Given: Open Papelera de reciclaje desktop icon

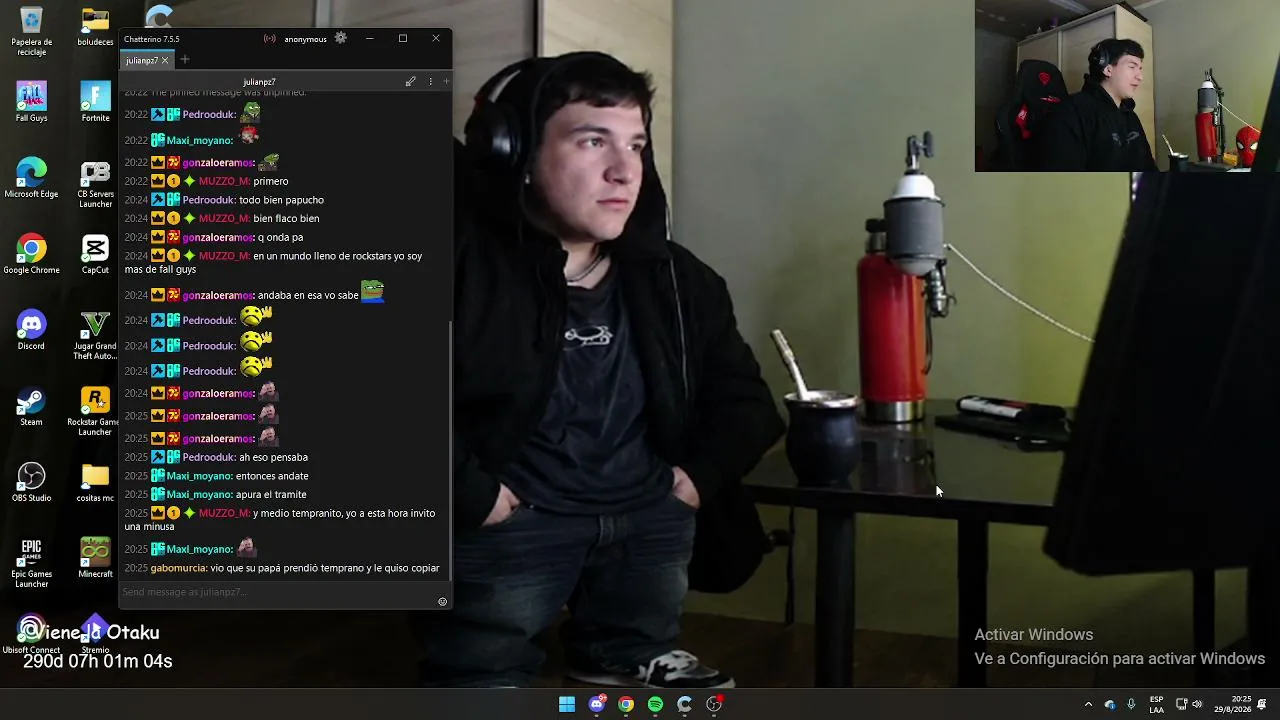Looking at the screenshot, I should [x=31, y=32].
